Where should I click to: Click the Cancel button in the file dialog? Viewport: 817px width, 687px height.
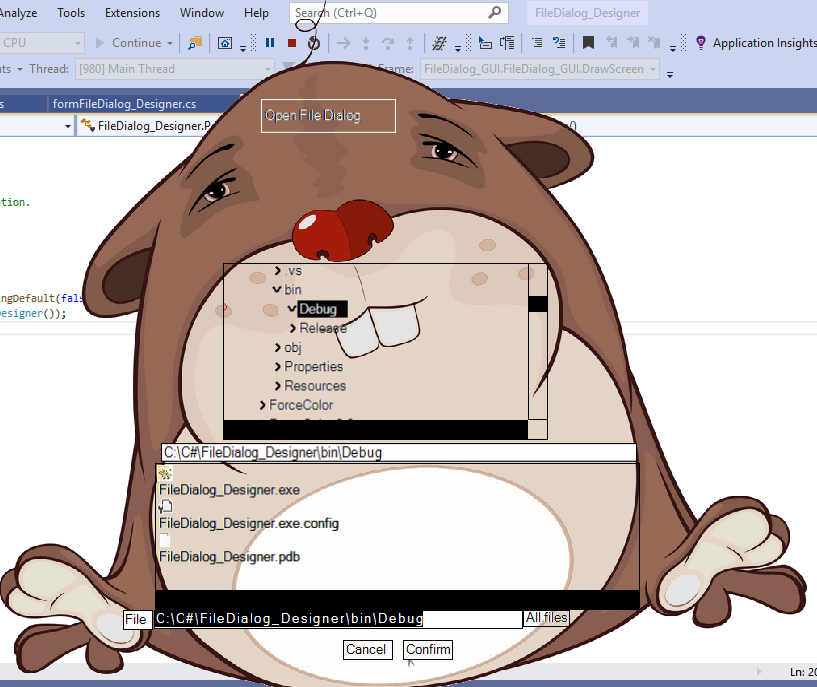pos(367,649)
